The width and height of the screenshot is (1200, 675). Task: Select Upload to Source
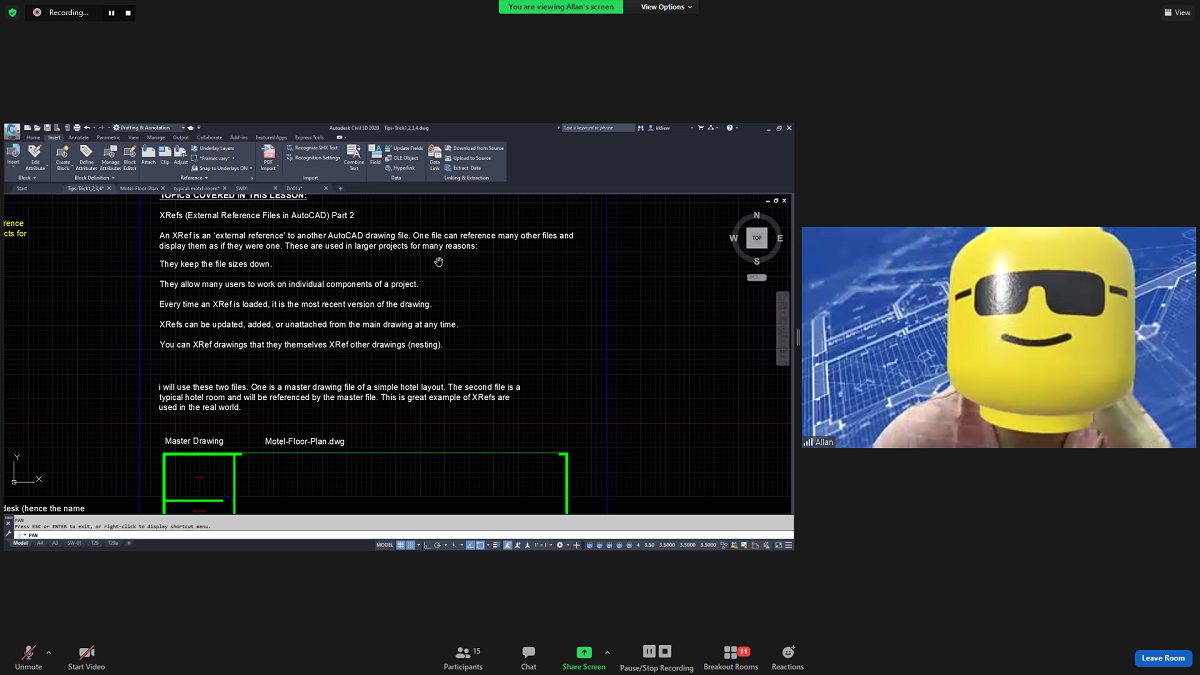tap(468, 158)
